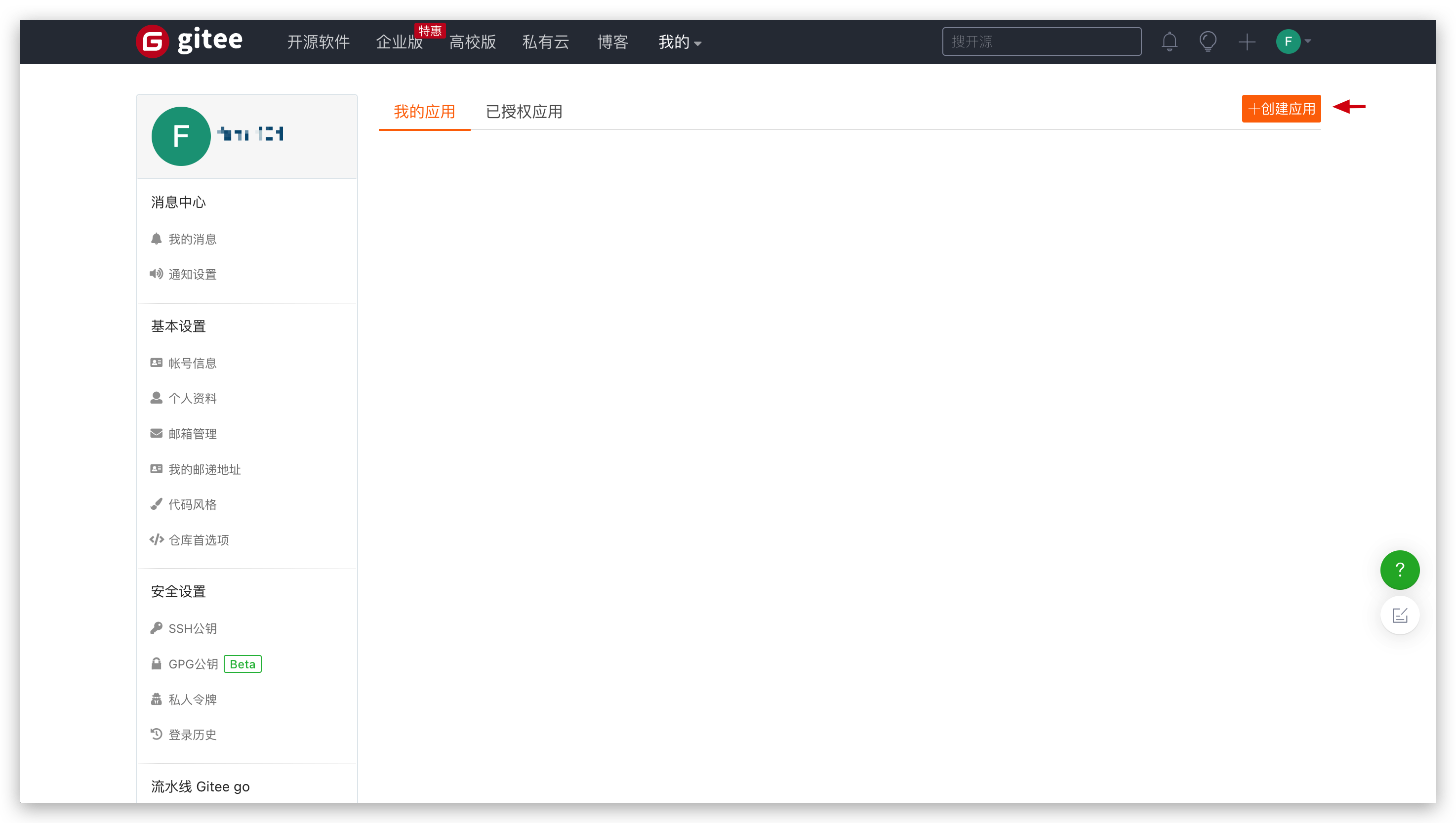Click the 创建应用 button

point(1281,109)
